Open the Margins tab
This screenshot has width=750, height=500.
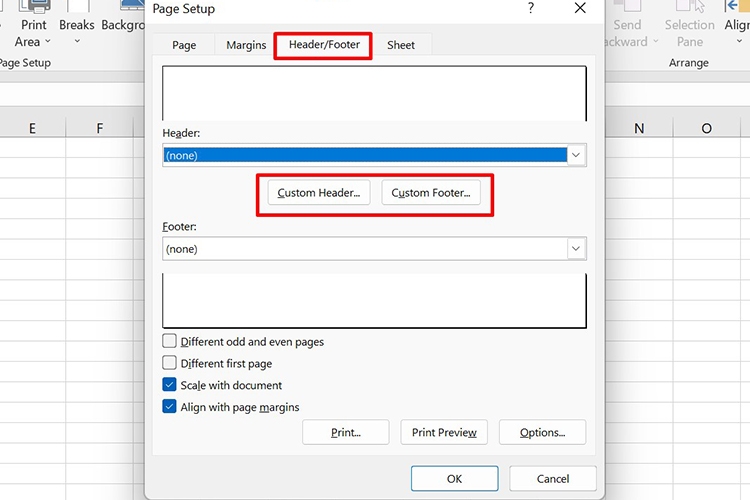[246, 45]
